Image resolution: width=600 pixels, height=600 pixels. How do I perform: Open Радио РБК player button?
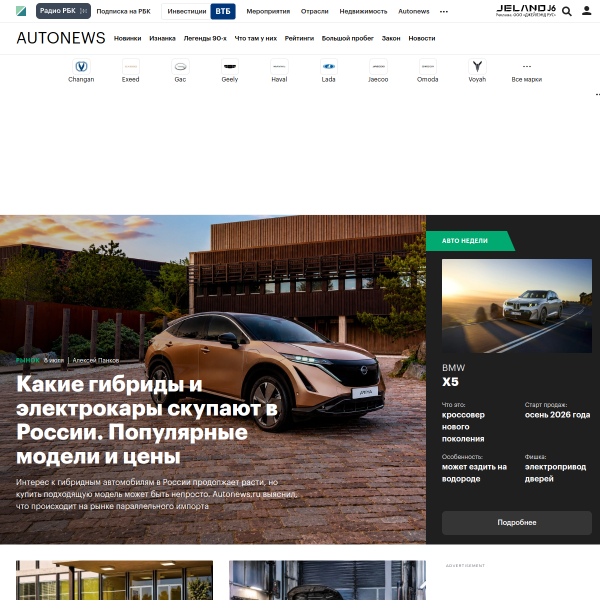pos(63,11)
